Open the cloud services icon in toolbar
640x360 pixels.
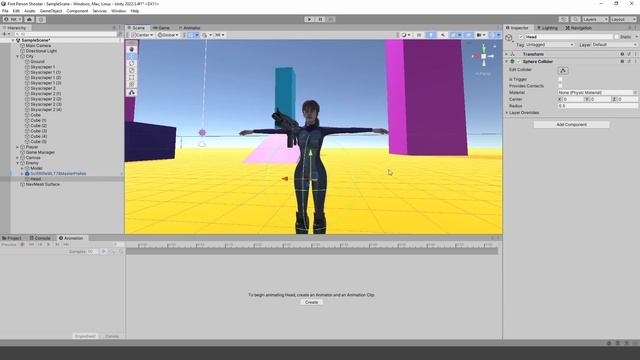29,19
